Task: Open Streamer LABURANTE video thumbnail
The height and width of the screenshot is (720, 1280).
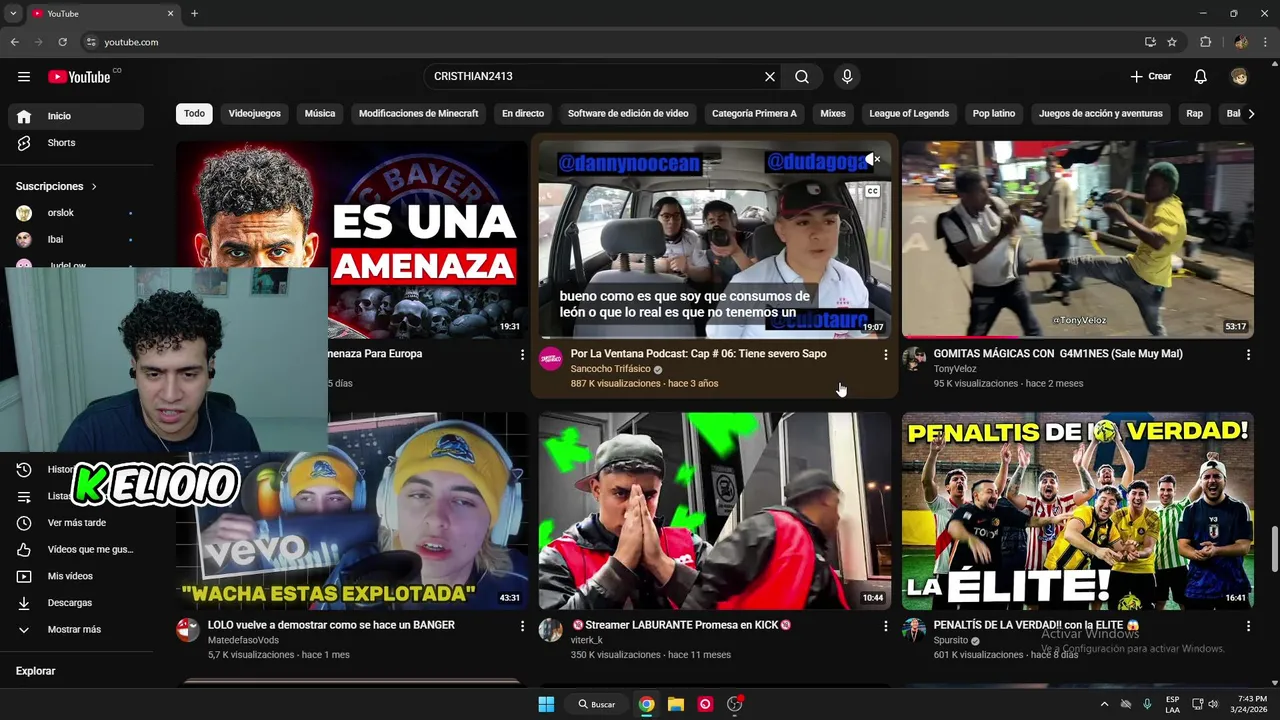Action: click(x=715, y=511)
